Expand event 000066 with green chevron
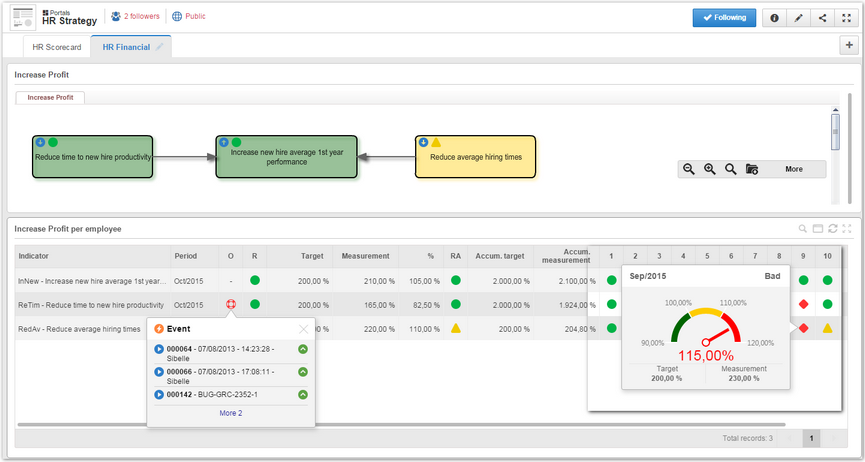This screenshot has width=865, height=462. coord(303,372)
